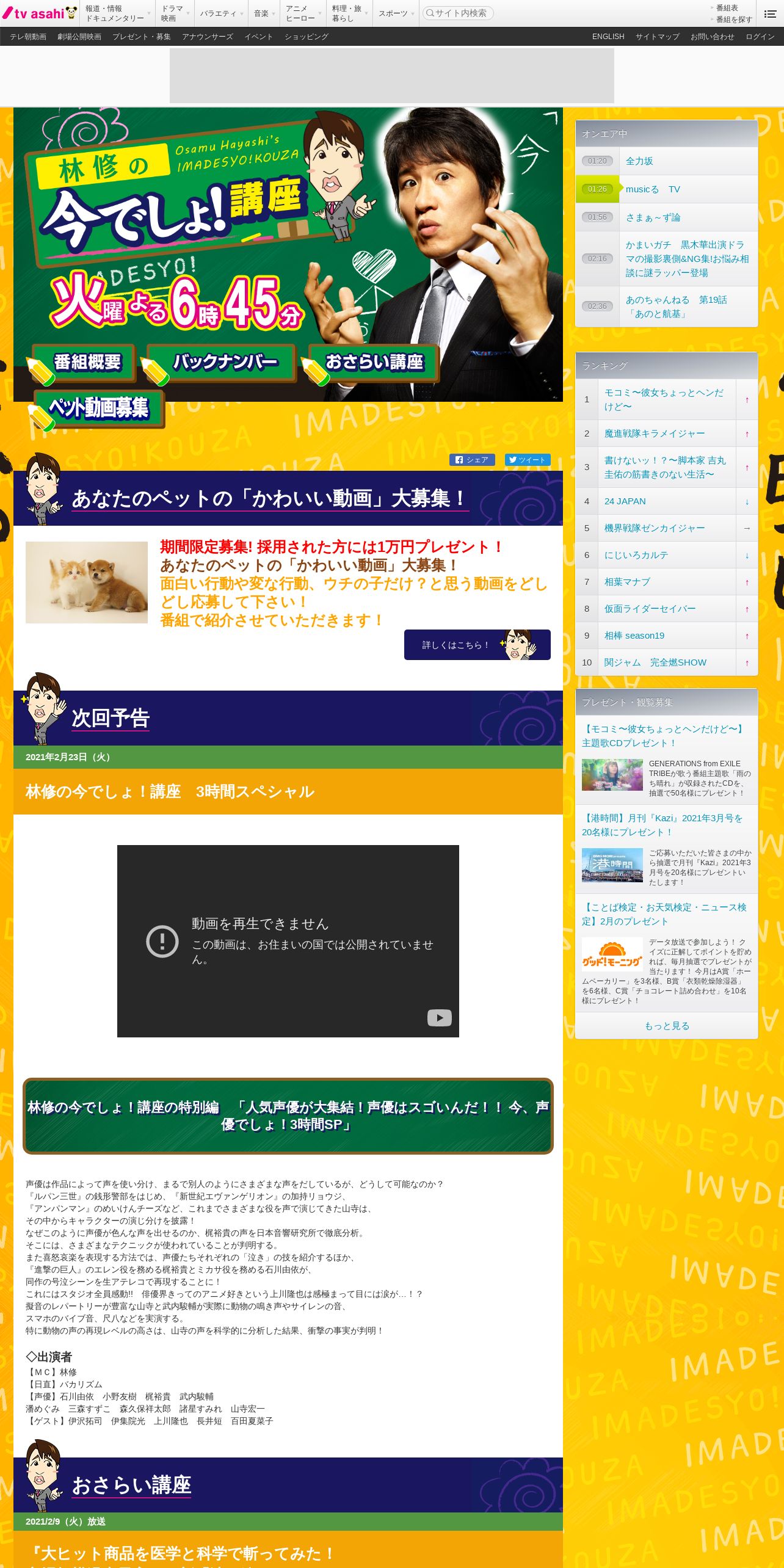Open the スポーツ dropdown menu

[396, 13]
